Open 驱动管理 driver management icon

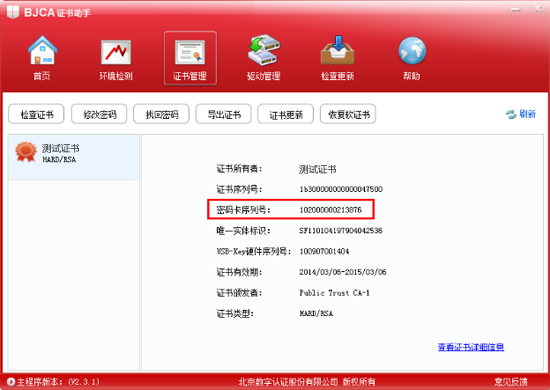tap(264, 49)
